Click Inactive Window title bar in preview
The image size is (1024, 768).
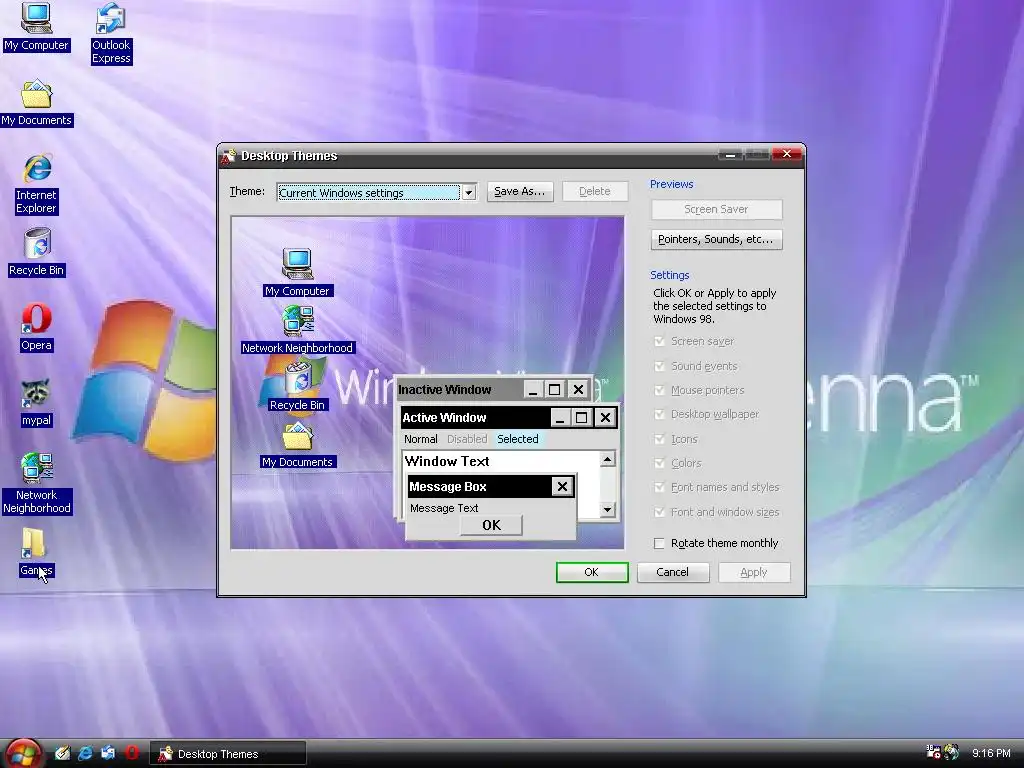click(x=460, y=390)
